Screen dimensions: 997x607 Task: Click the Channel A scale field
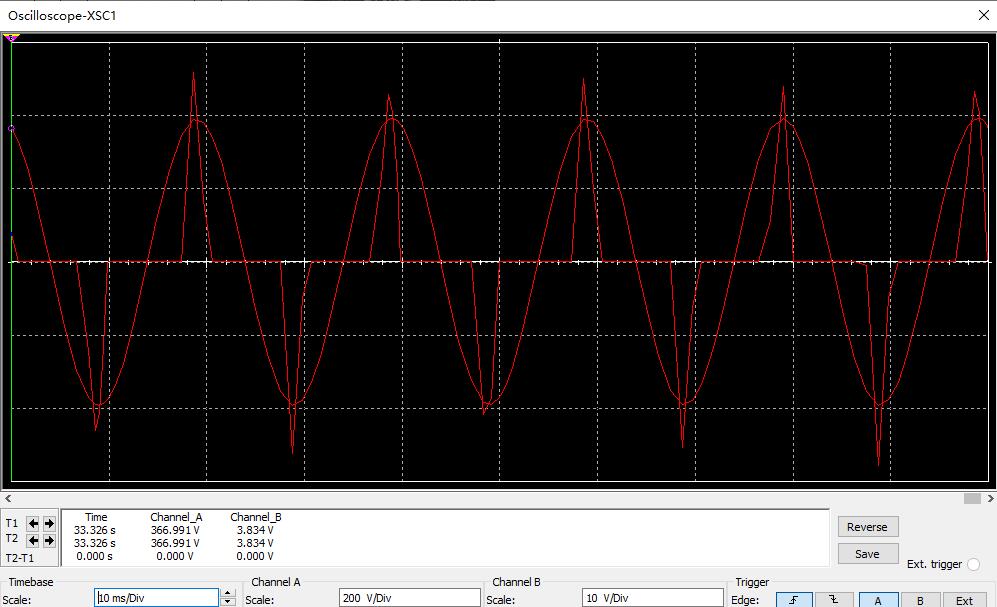pyautogui.click(x=408, y=598)
